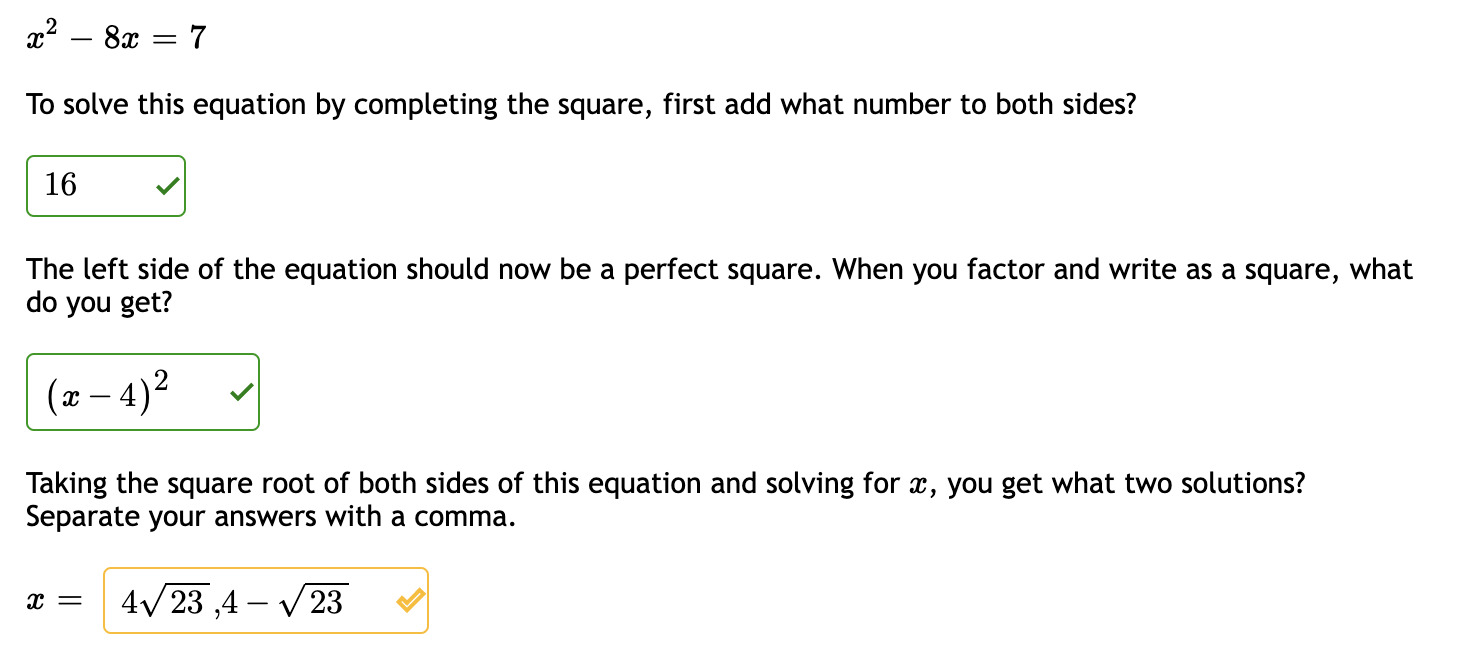Click the answer box showing (x-4)^2
This screenshot has width=1458, height=654.
click(142, 392)
